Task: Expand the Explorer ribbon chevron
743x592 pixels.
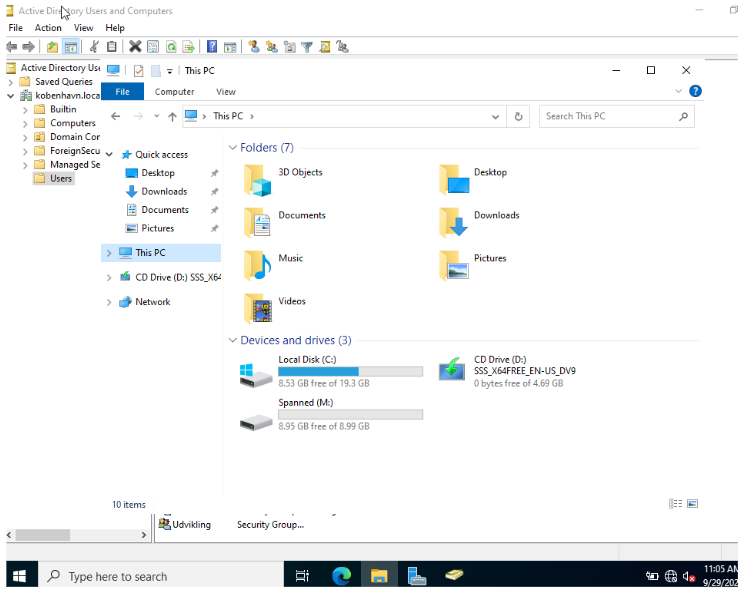Action: (678, 91)
